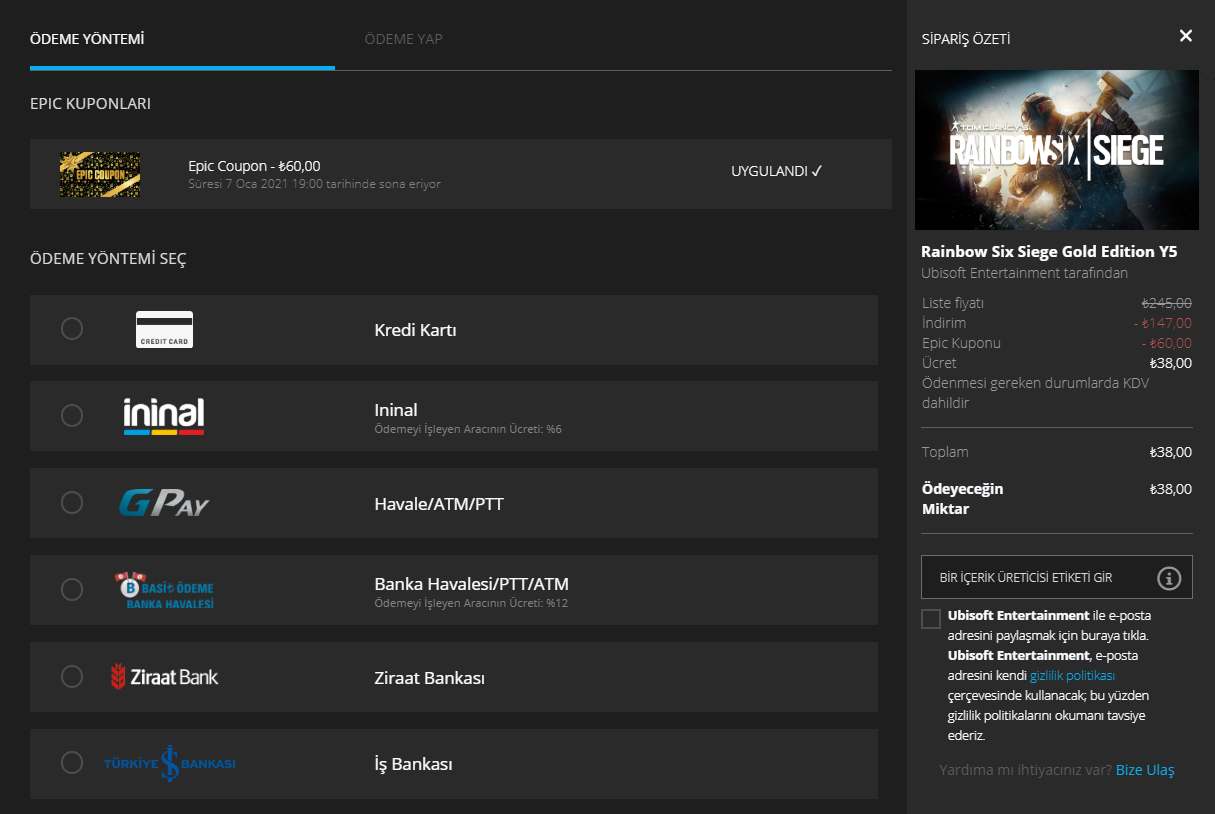Select the Kredi Kartı radio button
1215x814 pixels.
[72, 329]
